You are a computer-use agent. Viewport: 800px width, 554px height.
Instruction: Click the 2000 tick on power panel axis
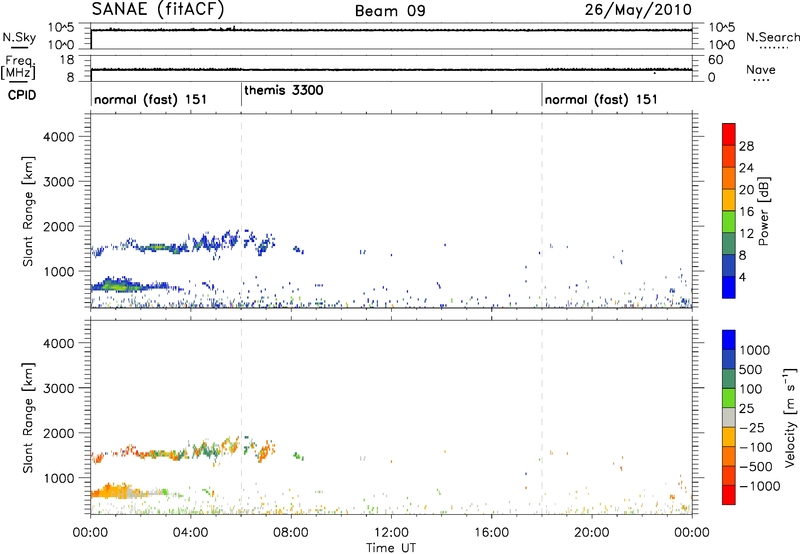(58, 226)
